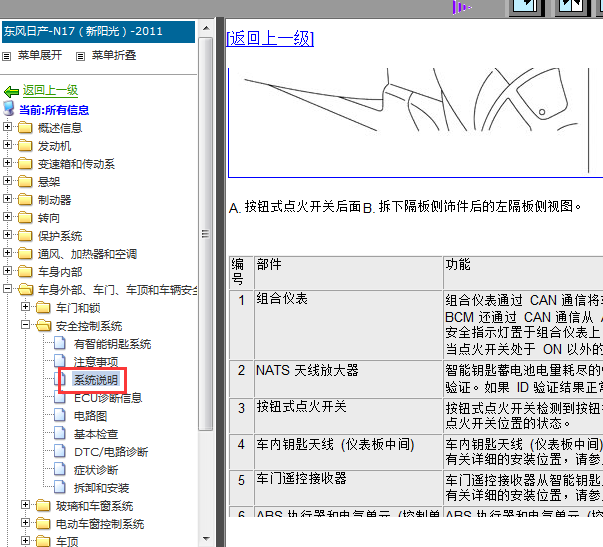Image resolution: width=603 pixels, height=547 pixels.
Task: Click the 按钮式点火开关 table cell
Action: pyautogui.click(x=348, y=415)
